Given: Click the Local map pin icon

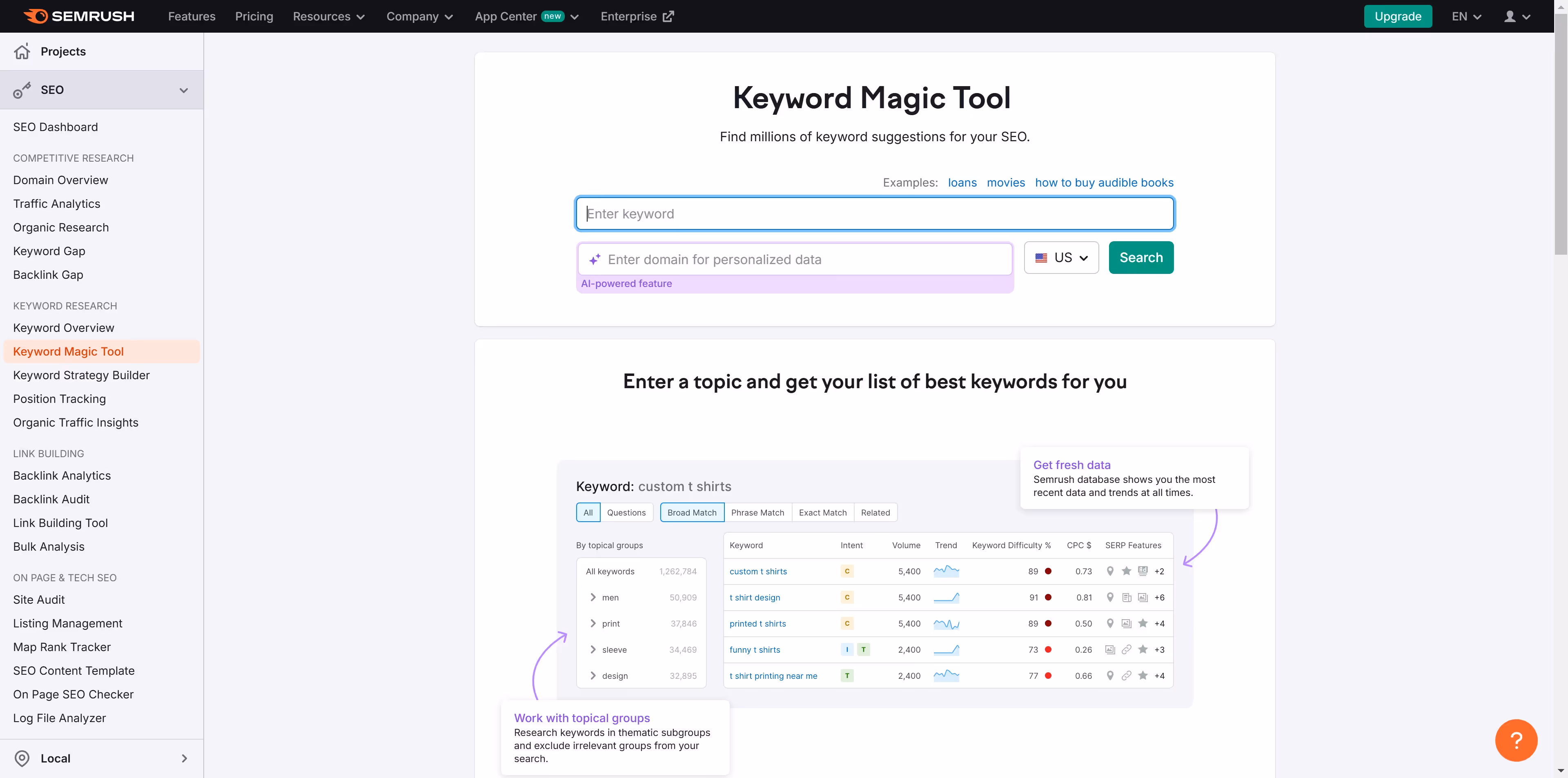Looking at the screenshot, I should click(x=22, y=758).
